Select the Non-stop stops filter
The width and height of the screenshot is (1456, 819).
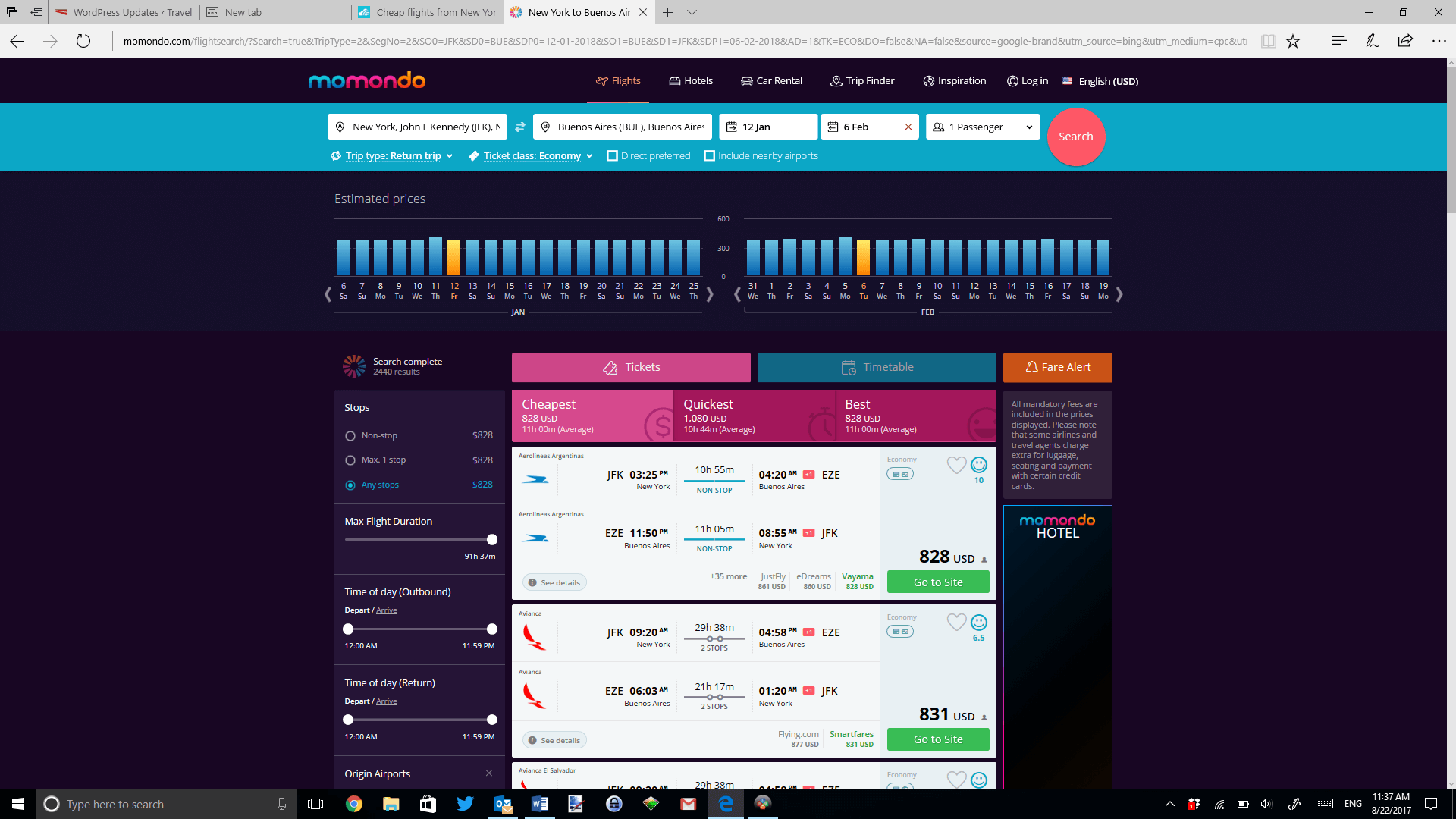tap(350, 436)
